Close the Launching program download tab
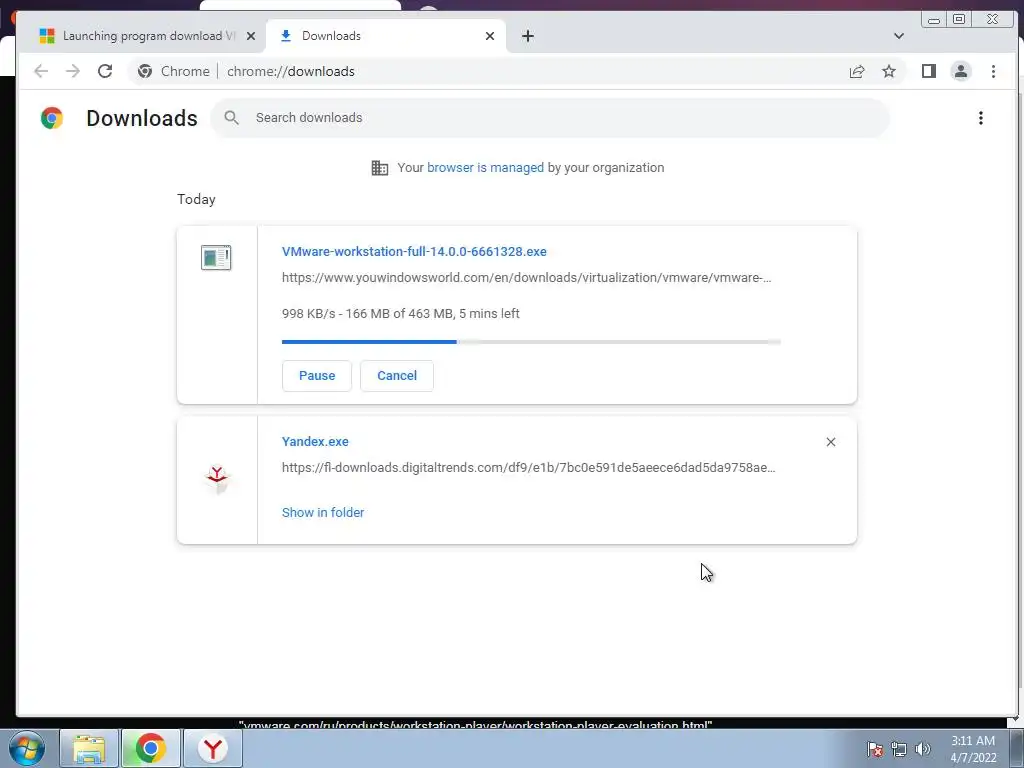The image size is (1024, 768). click(251, 36)
